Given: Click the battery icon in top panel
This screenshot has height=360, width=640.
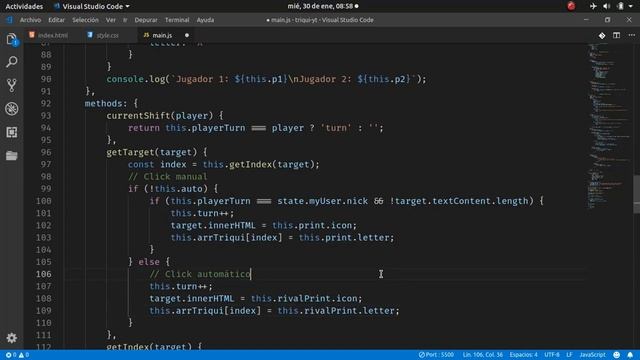Looking at the screenshot, I should [x=620, y=6].
